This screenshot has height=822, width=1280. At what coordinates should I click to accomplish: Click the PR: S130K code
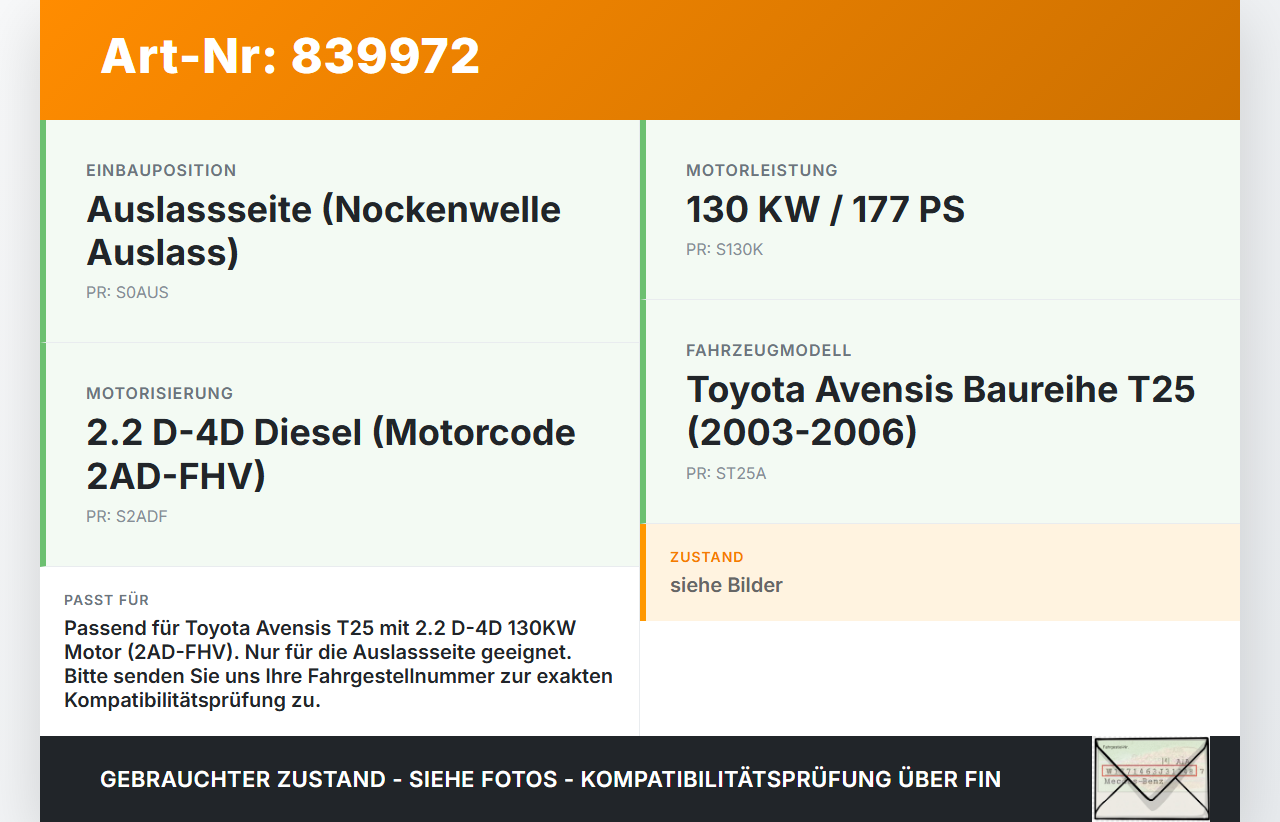724,250
